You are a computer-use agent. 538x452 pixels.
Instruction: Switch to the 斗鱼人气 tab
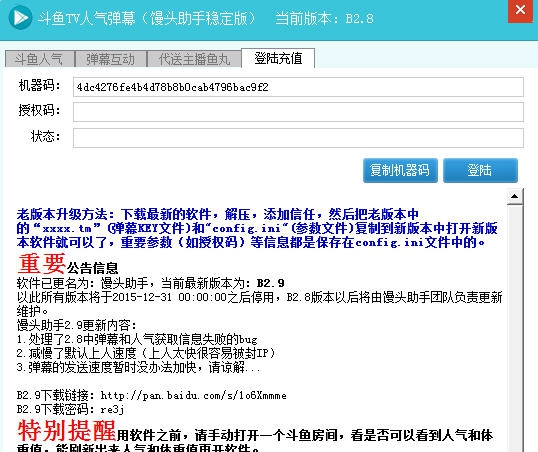pos(39,59)
